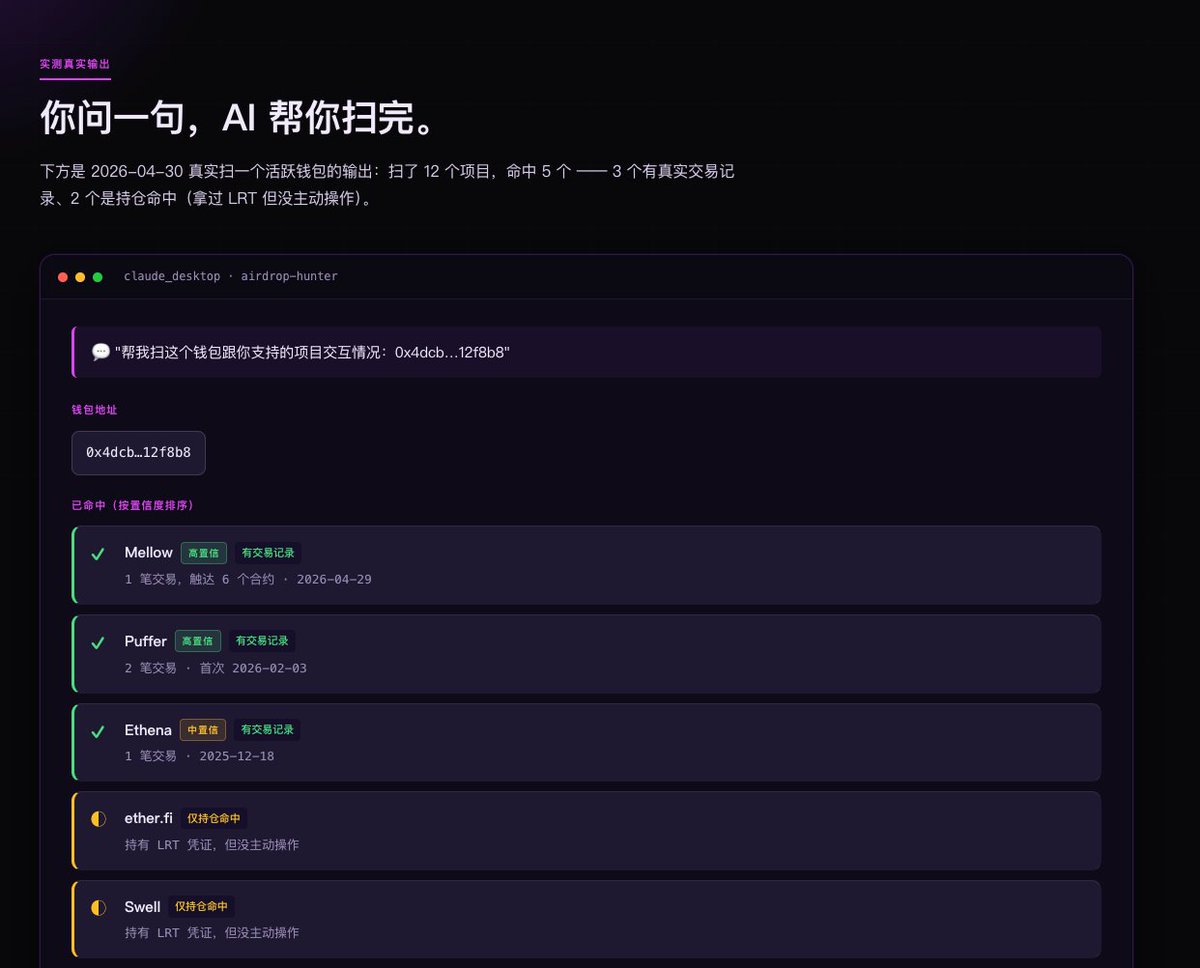The width and height of the screenshot is (1200, 968).
Task: Click the yellow dot in the mock window title bar
Action: click(80, 277)
